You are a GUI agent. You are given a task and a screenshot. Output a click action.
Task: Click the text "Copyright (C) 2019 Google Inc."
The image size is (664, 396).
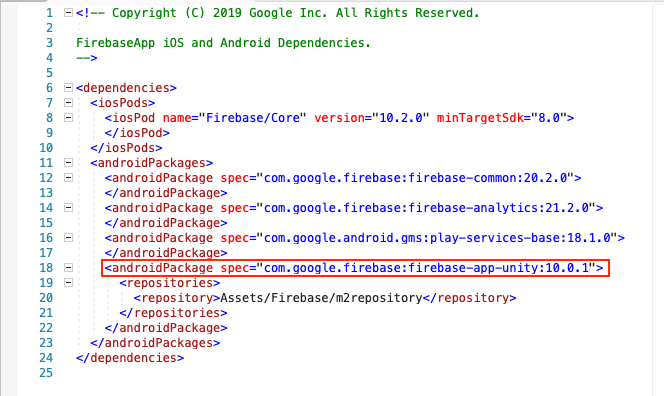tap(219, 13)
